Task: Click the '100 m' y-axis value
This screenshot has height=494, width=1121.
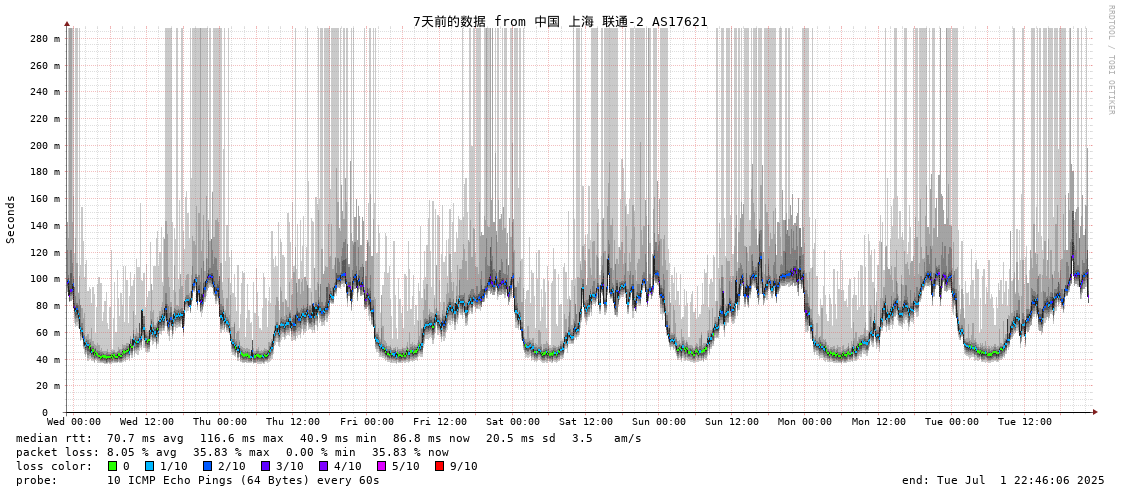Action: (46, 279)
